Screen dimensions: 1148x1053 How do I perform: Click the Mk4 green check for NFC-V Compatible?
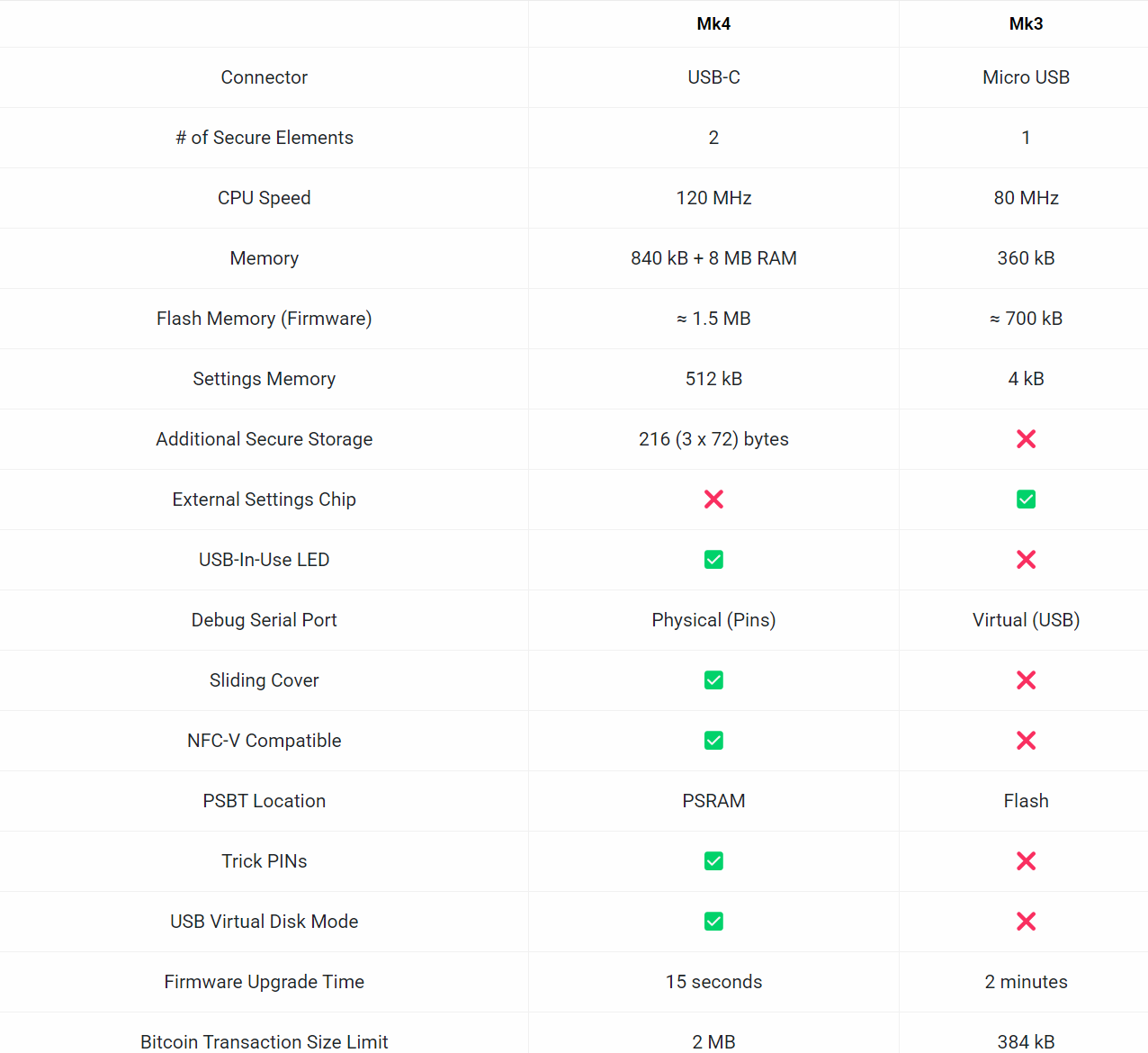pyautogui.click(x=713, y=741)
